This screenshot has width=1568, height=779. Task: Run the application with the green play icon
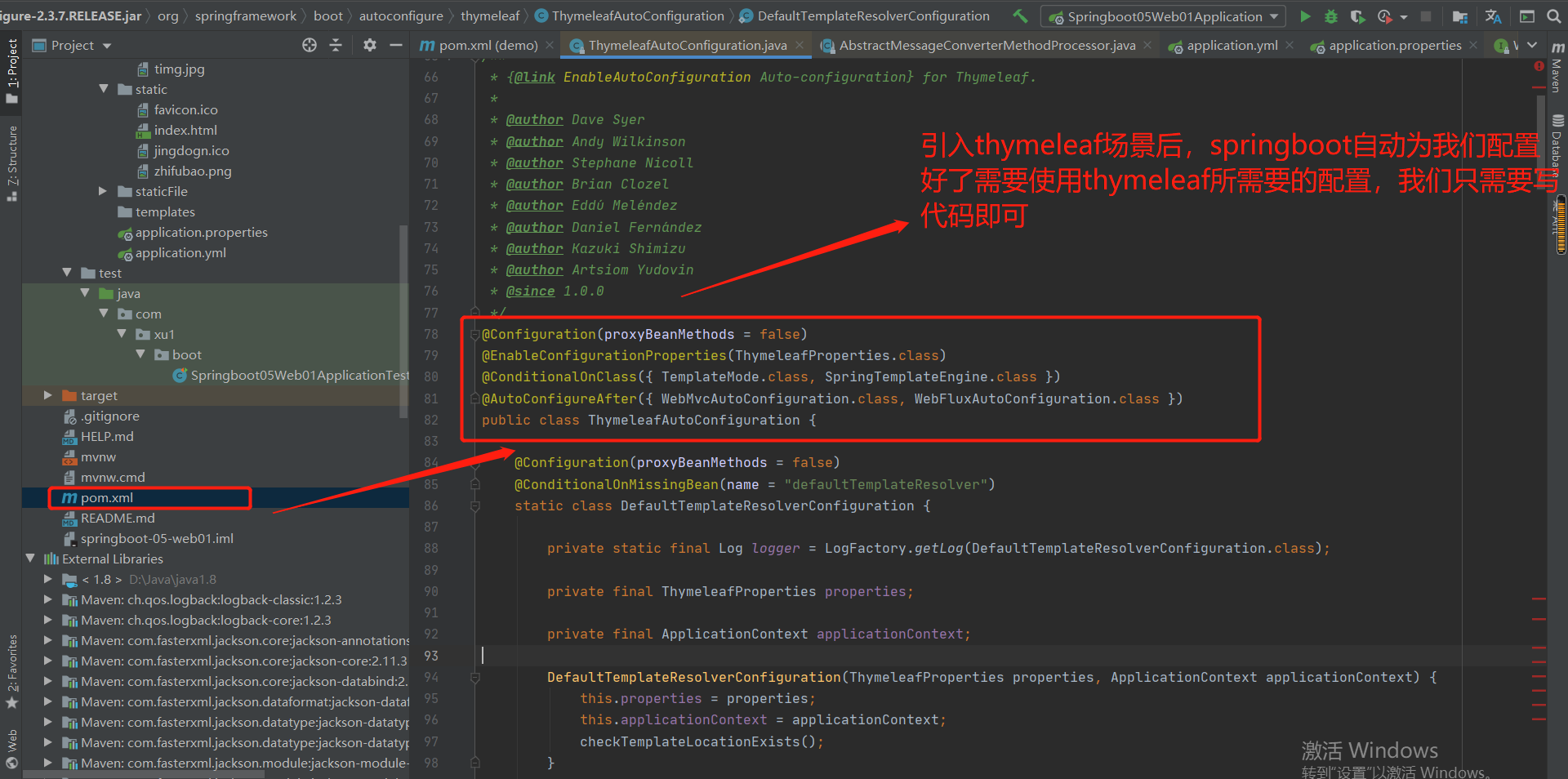(x=1305, y=16)
